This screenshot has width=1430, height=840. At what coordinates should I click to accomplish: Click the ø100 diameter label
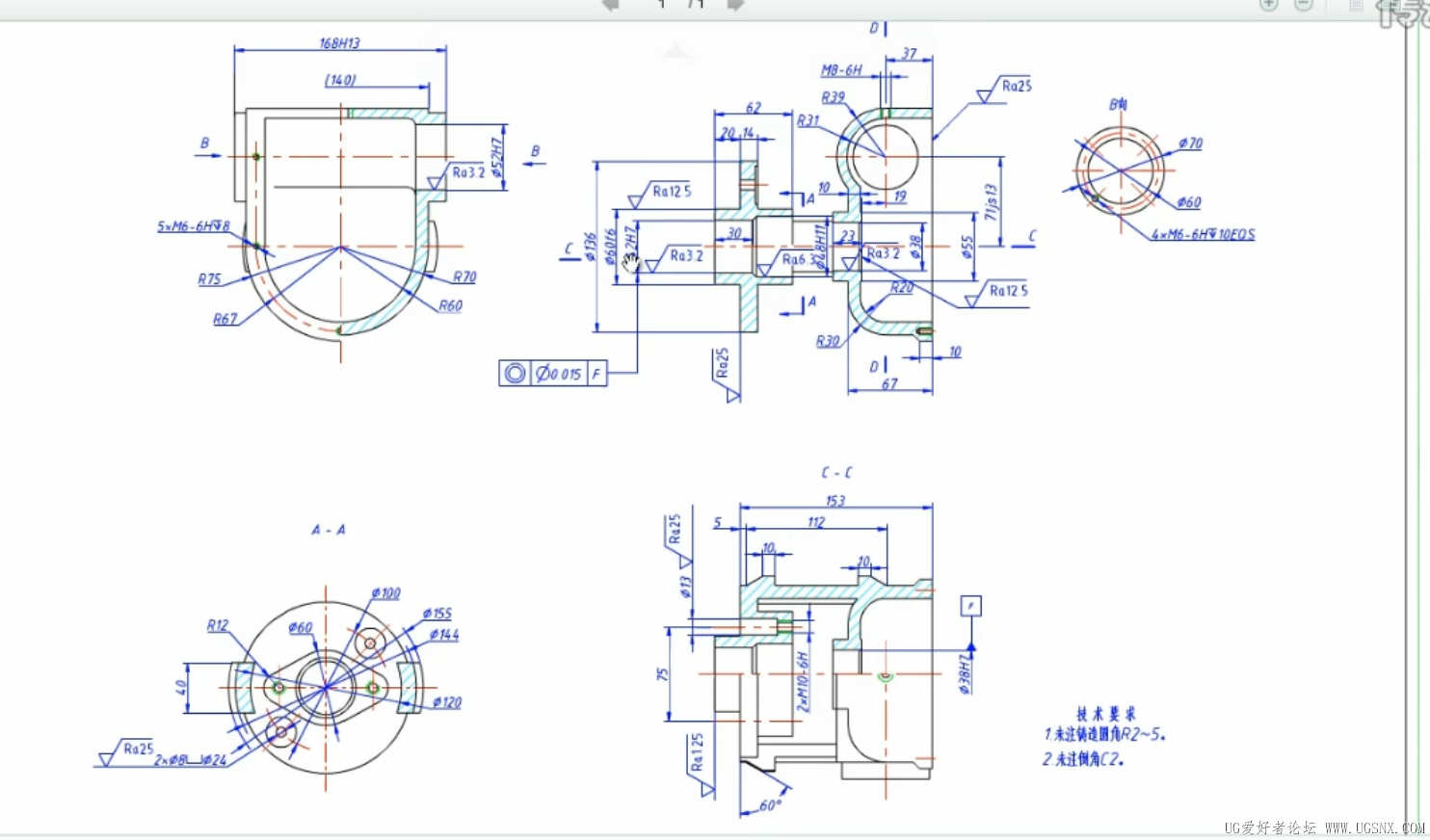(385, 593)
